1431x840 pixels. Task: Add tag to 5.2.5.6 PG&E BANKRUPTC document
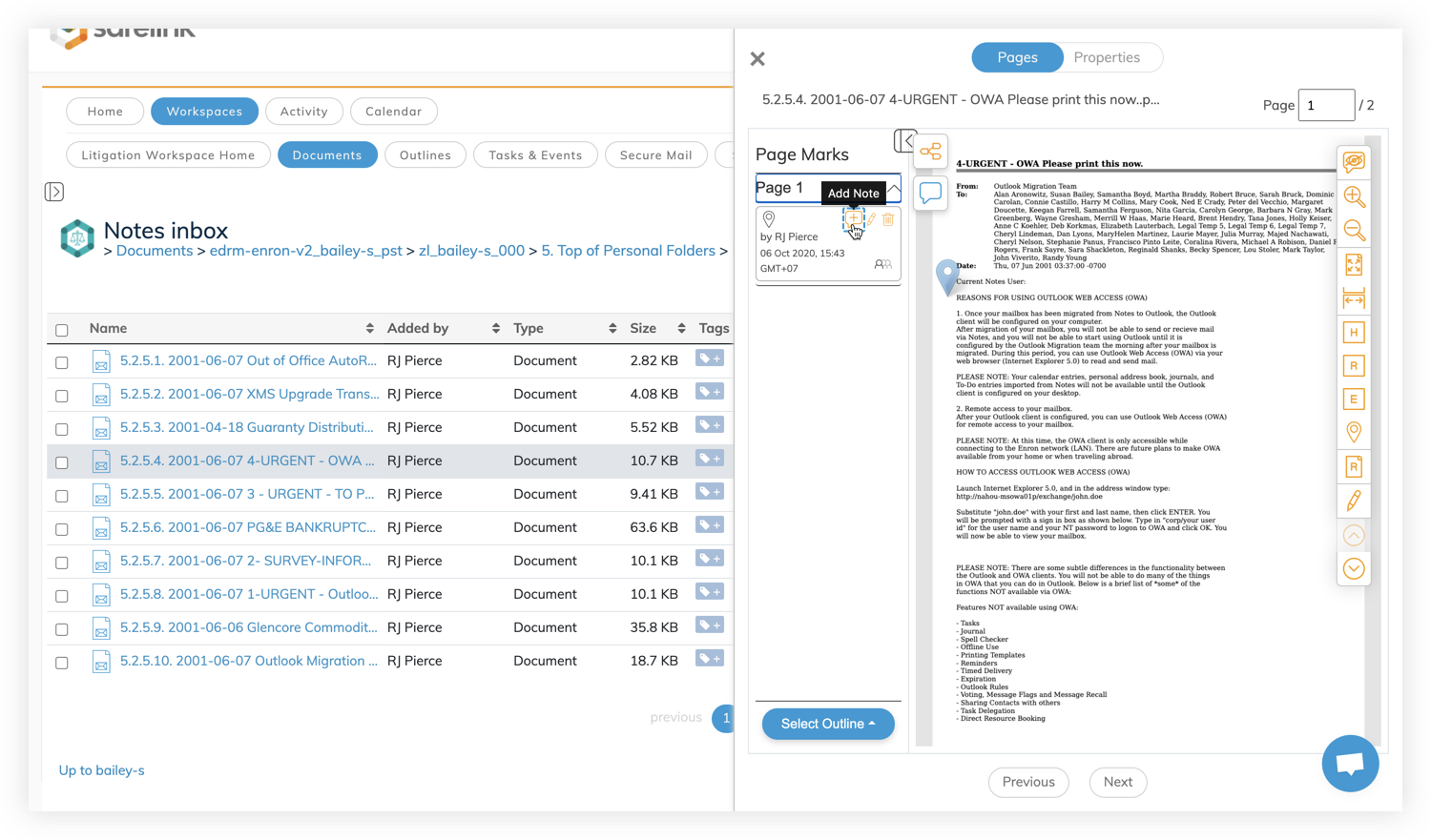(710, 525)
